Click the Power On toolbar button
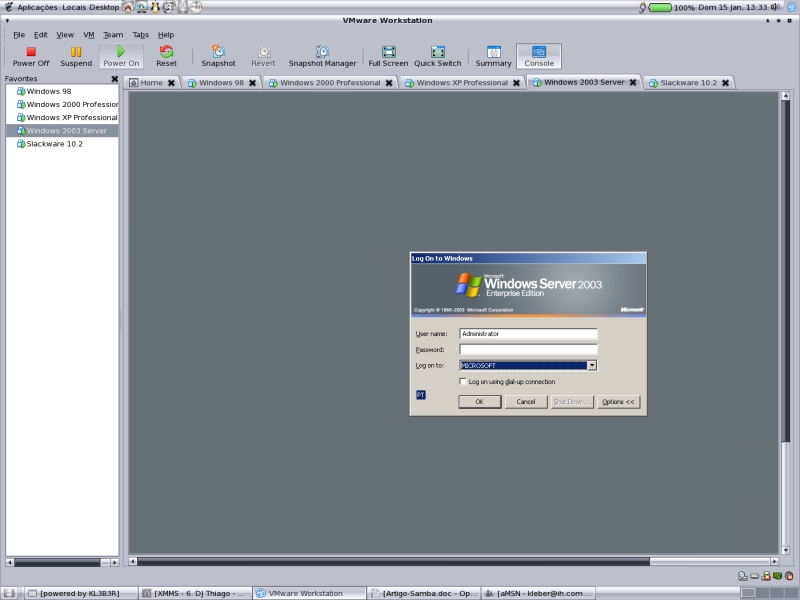The width and height of the screenshot is (800, 600). coord(121,56)
